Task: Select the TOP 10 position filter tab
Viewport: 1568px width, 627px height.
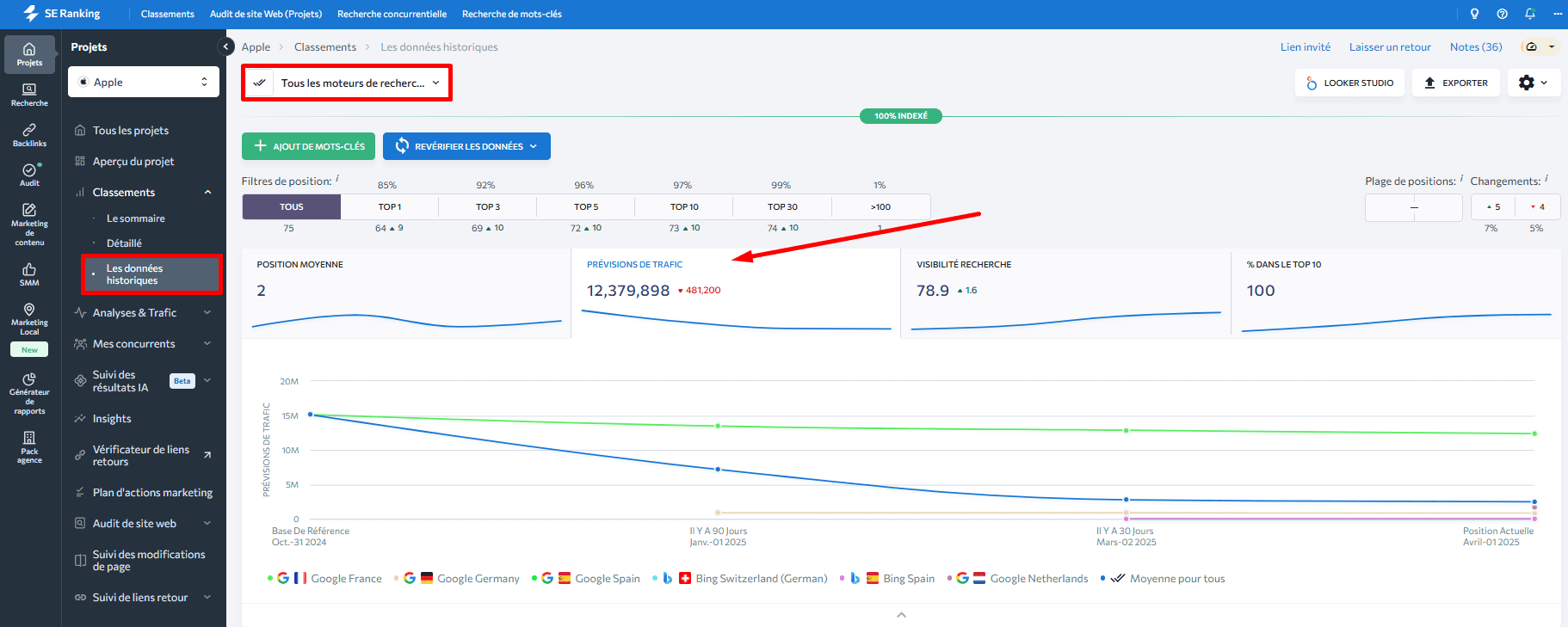Action: pos(684,206)
